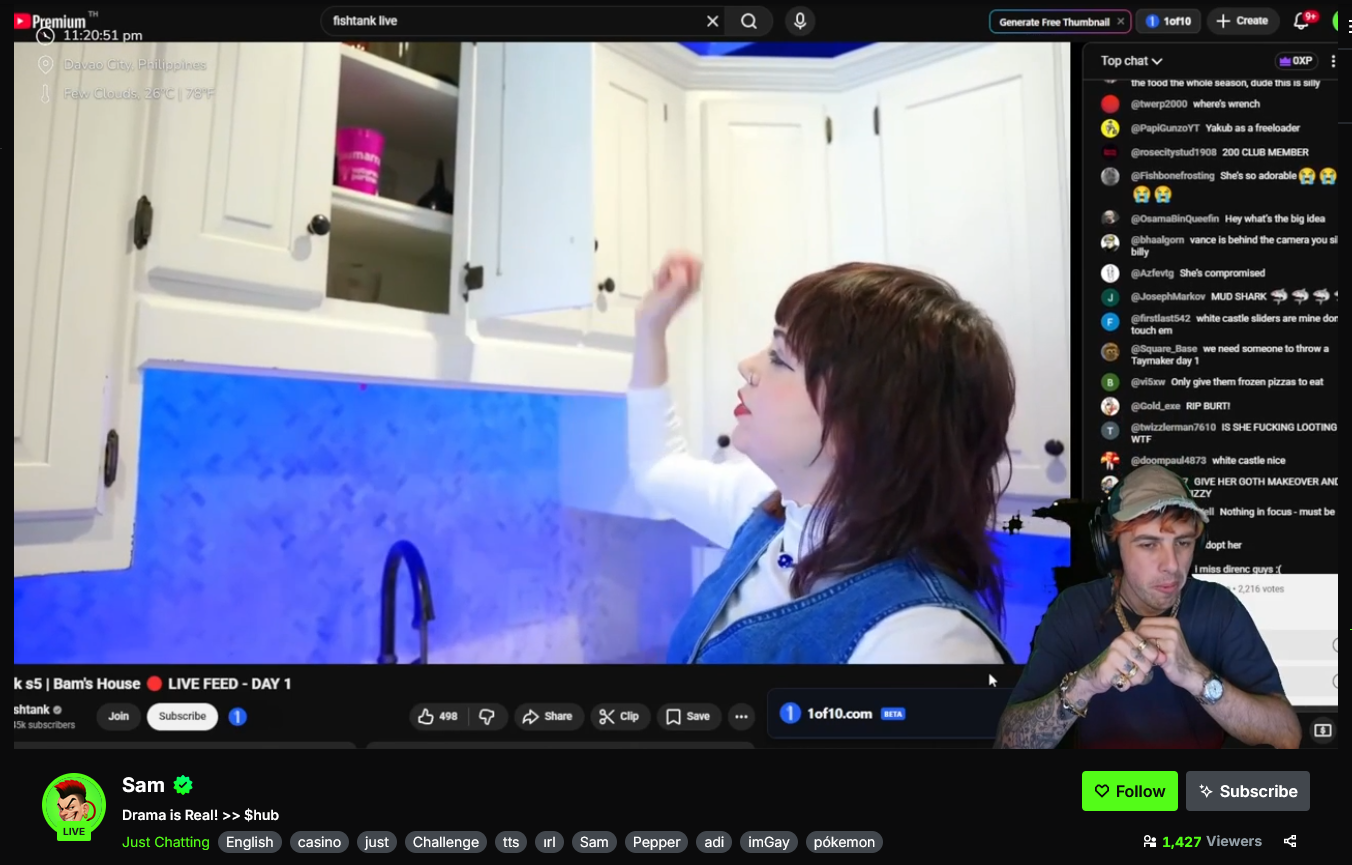Click the streamer name Sam

[143, 785]
